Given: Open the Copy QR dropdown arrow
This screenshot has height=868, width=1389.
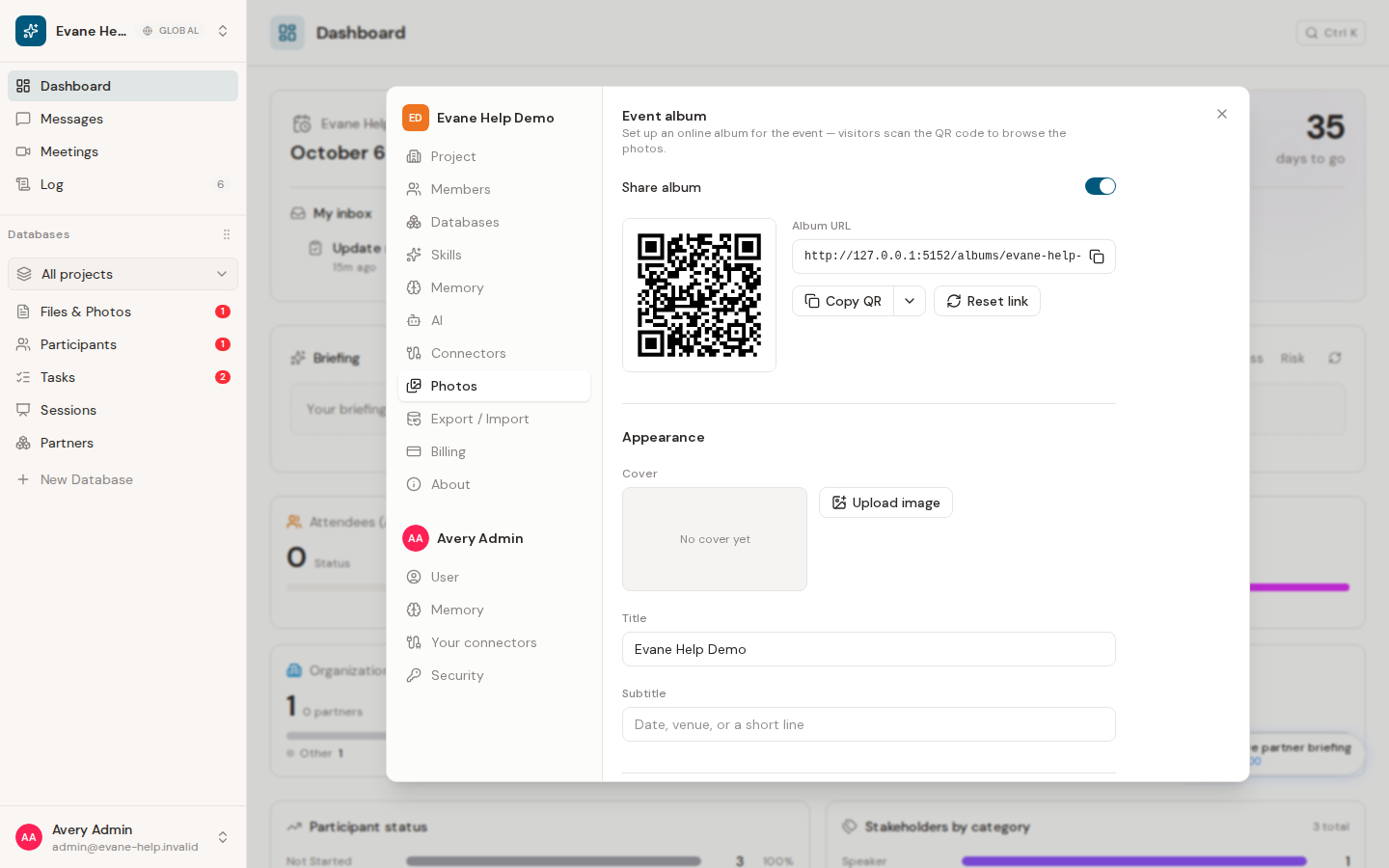Looking at the screenshot, I should click(x=910, y=301).
